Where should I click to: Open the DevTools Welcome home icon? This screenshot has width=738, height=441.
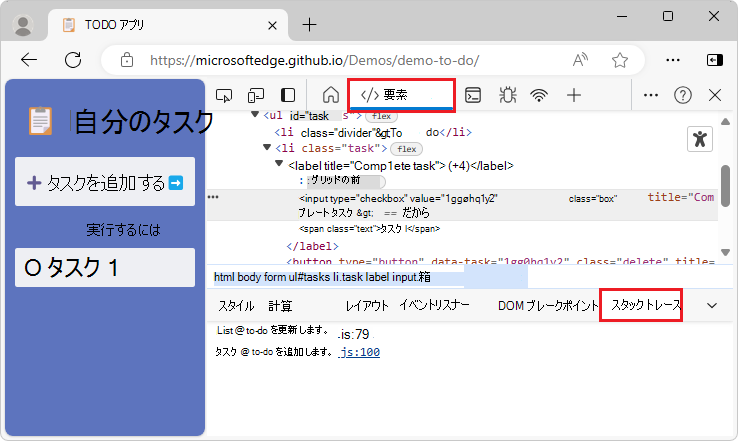tap(331, 95)
